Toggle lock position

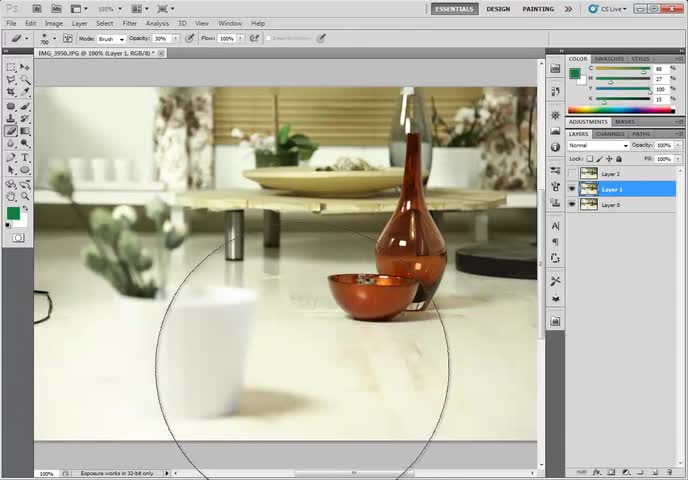[x=609, y=159]
